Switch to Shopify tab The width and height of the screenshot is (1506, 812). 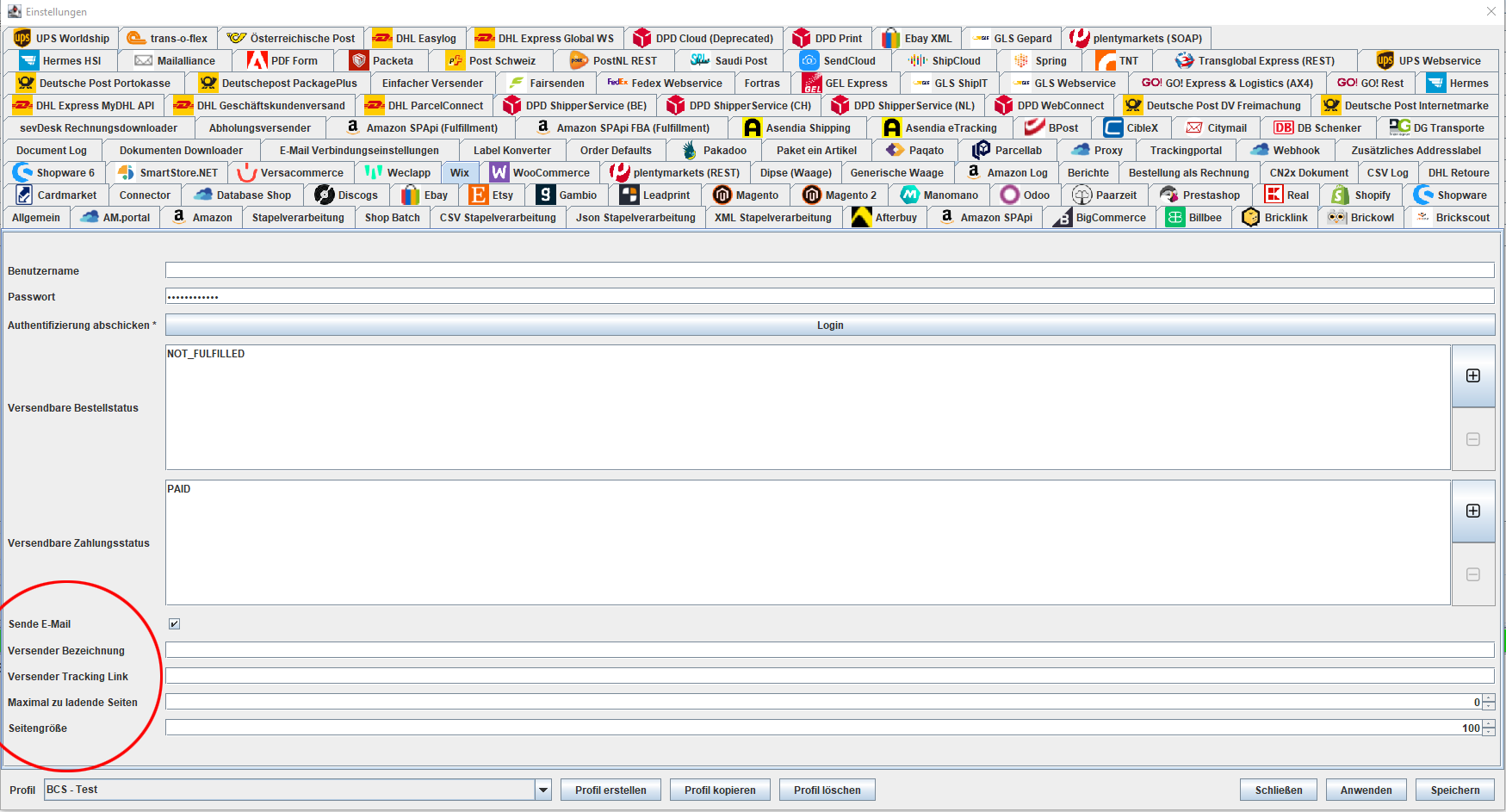point(1361,195)
